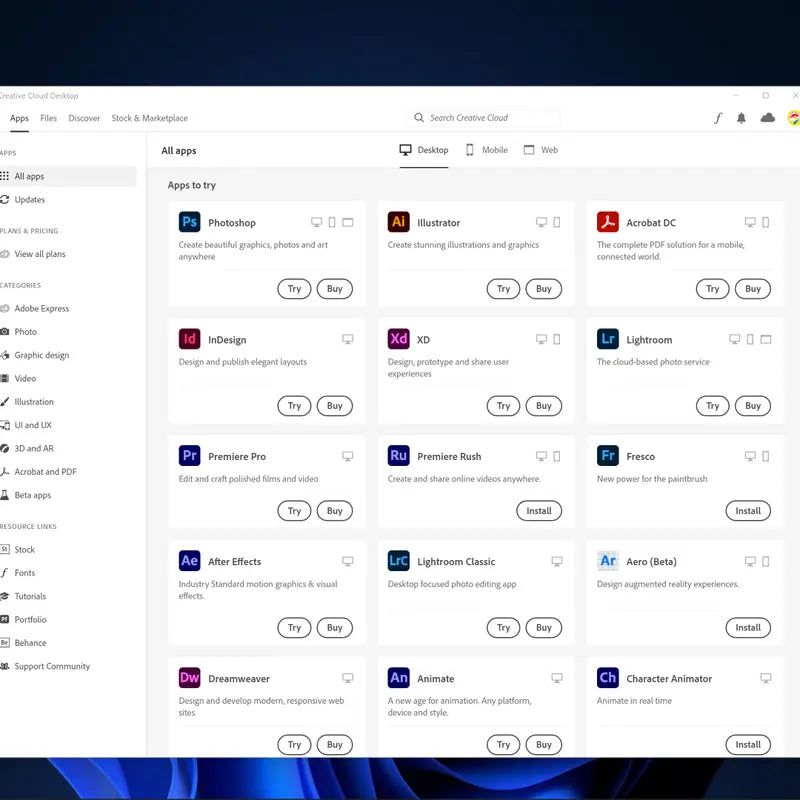The width and height of the screenshot is (800, 800).
Task: Open the Discover section
Action: click(84, 118)
